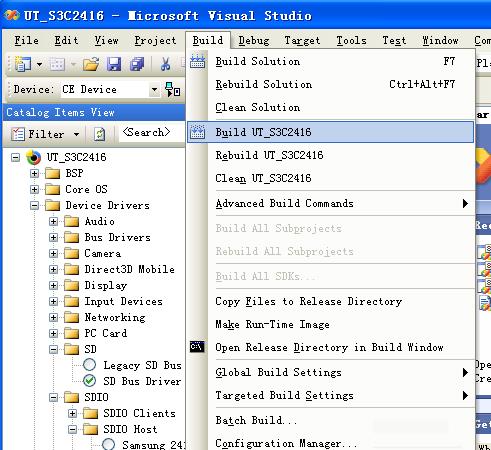The height and width of the screenshot is (450, 491).
Task: Choose Build Solution from Build menu
Action: [x=331, y=62]
